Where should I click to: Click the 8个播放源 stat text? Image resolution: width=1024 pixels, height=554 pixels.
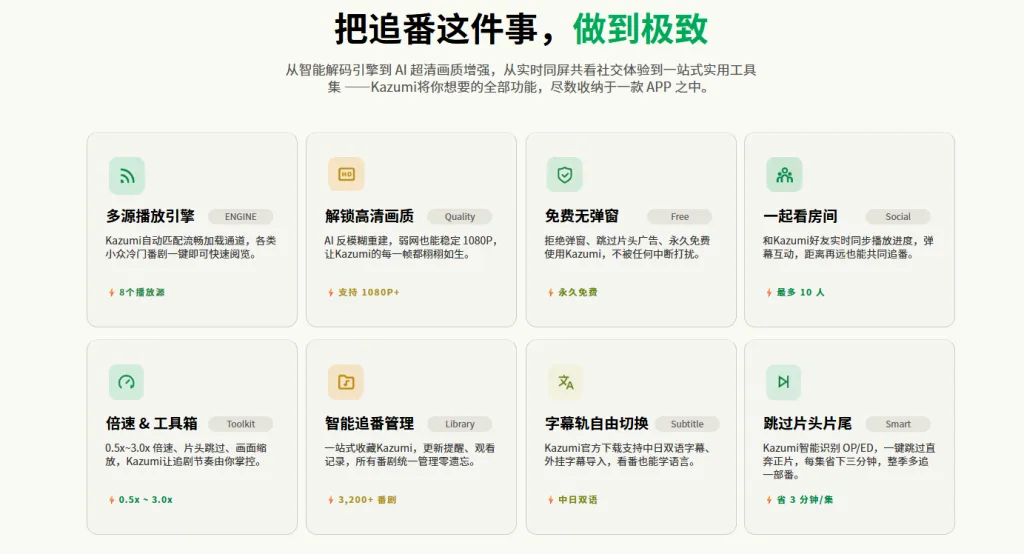[142, 293]
